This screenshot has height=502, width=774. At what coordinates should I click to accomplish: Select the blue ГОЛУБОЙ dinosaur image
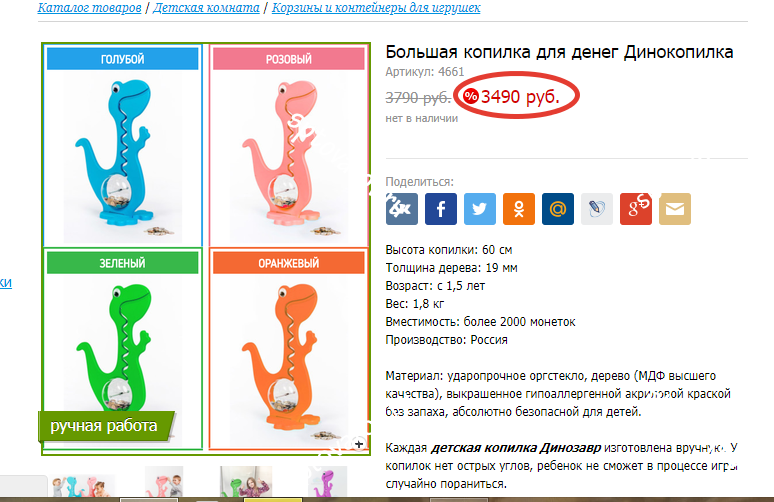coord(122,146)
